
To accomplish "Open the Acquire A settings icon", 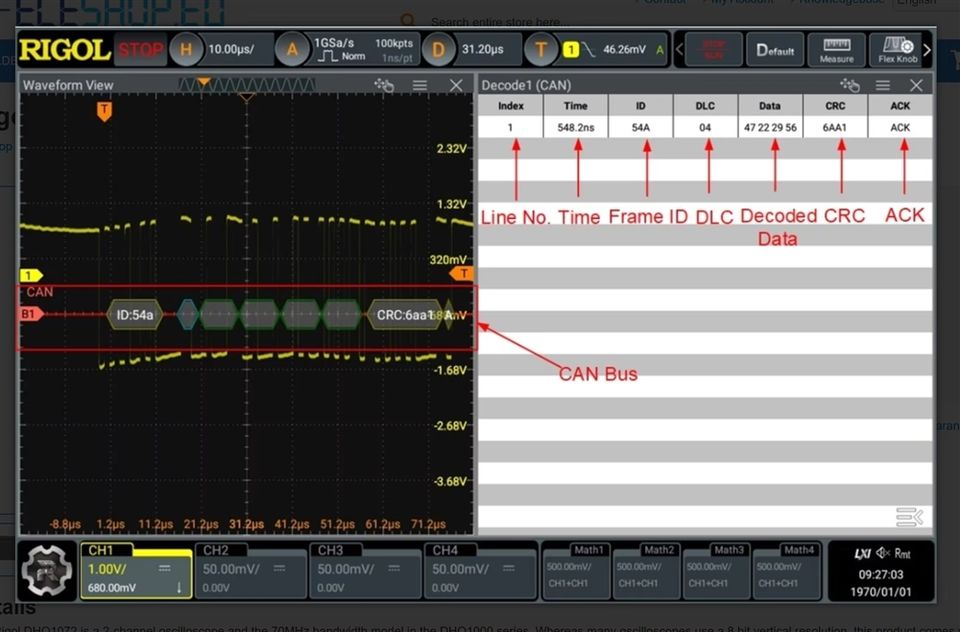I will click(292, 50).
